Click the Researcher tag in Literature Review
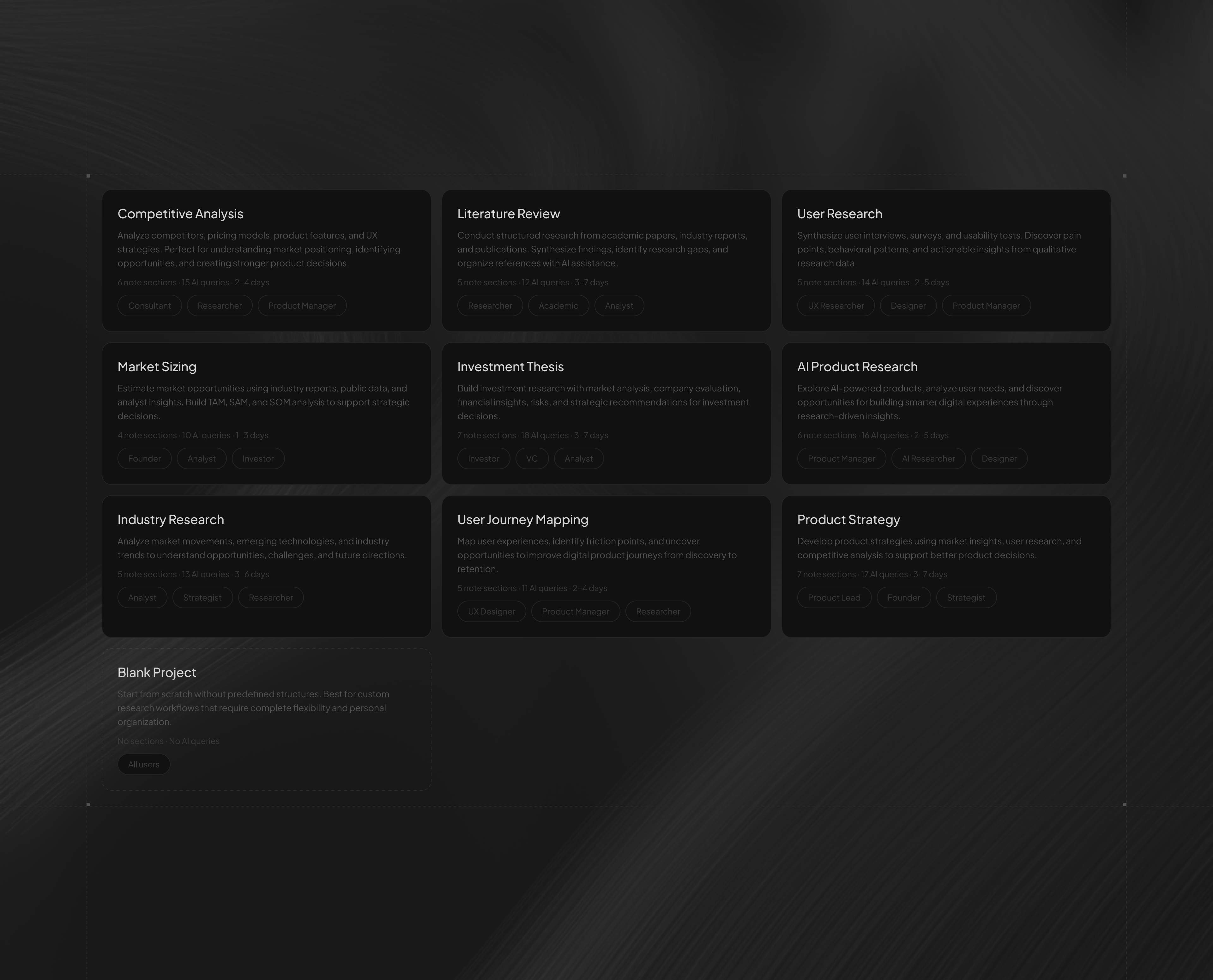1213x980 pixels. [x=490, y=305]
